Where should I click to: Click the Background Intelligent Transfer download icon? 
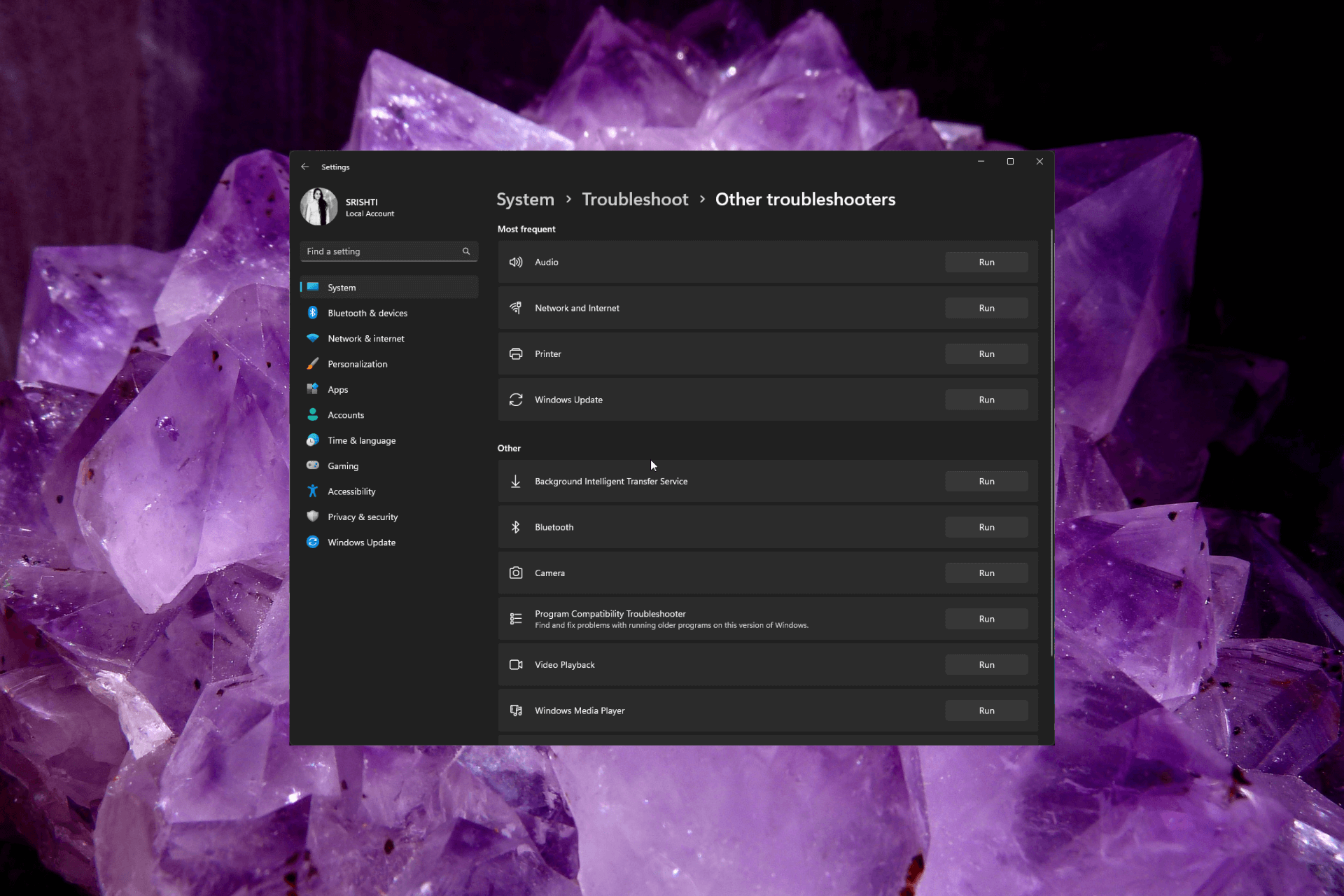click(516, 481)
